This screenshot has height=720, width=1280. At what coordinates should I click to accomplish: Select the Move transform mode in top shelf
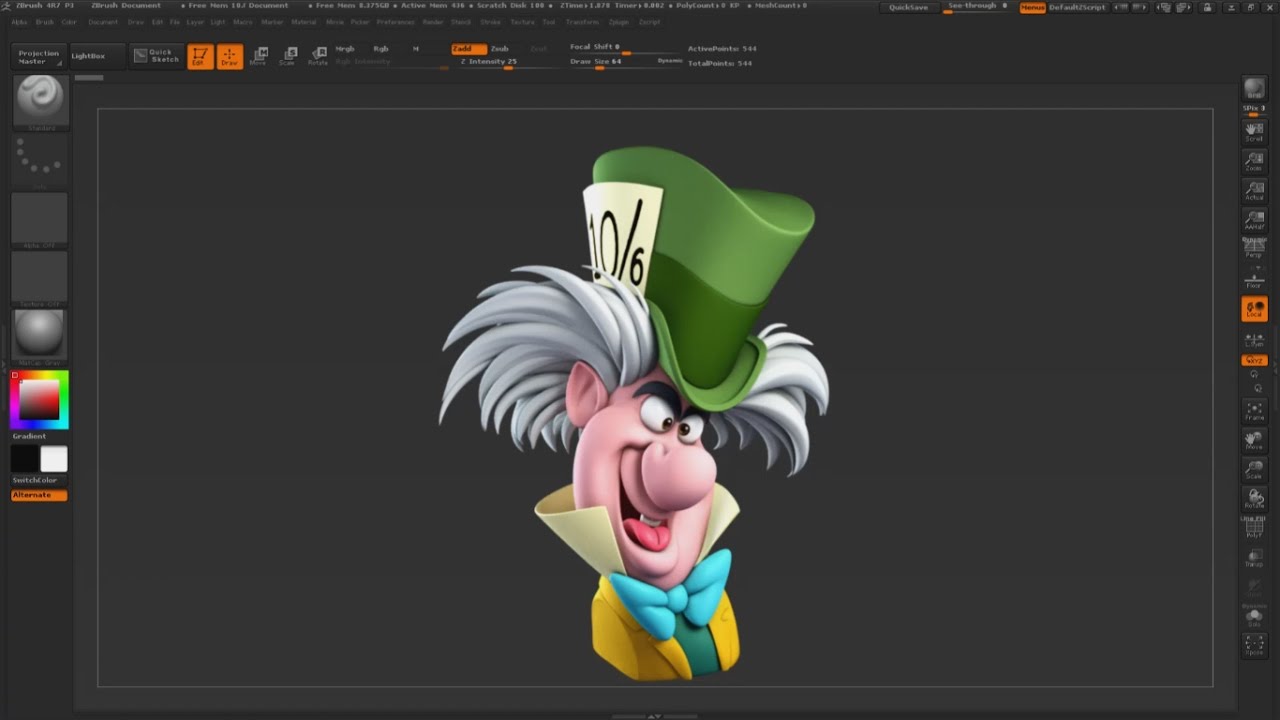coord(259,56)
